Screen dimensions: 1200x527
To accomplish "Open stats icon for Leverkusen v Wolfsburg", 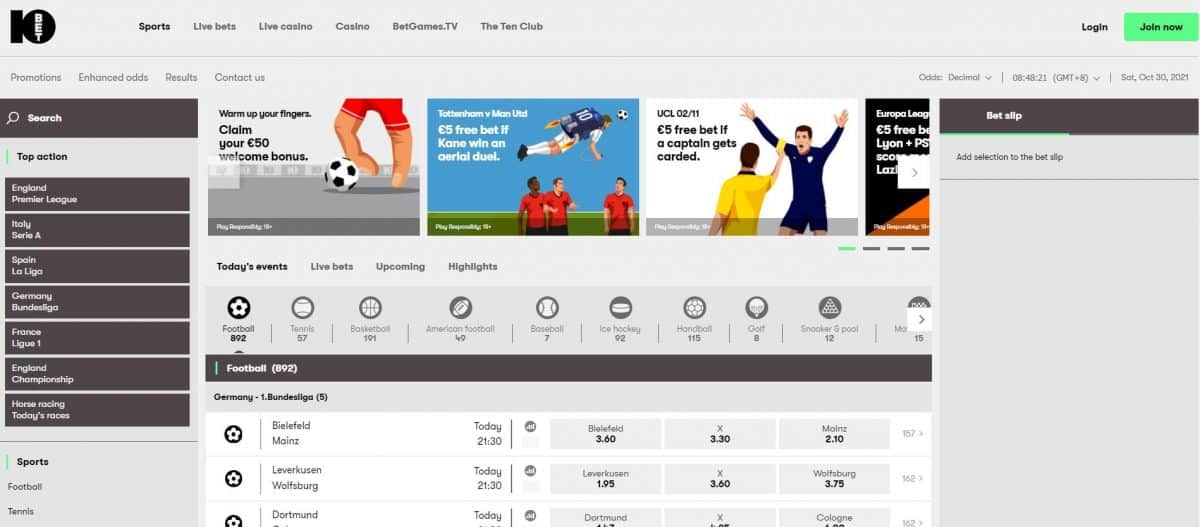I will (531, 470).
